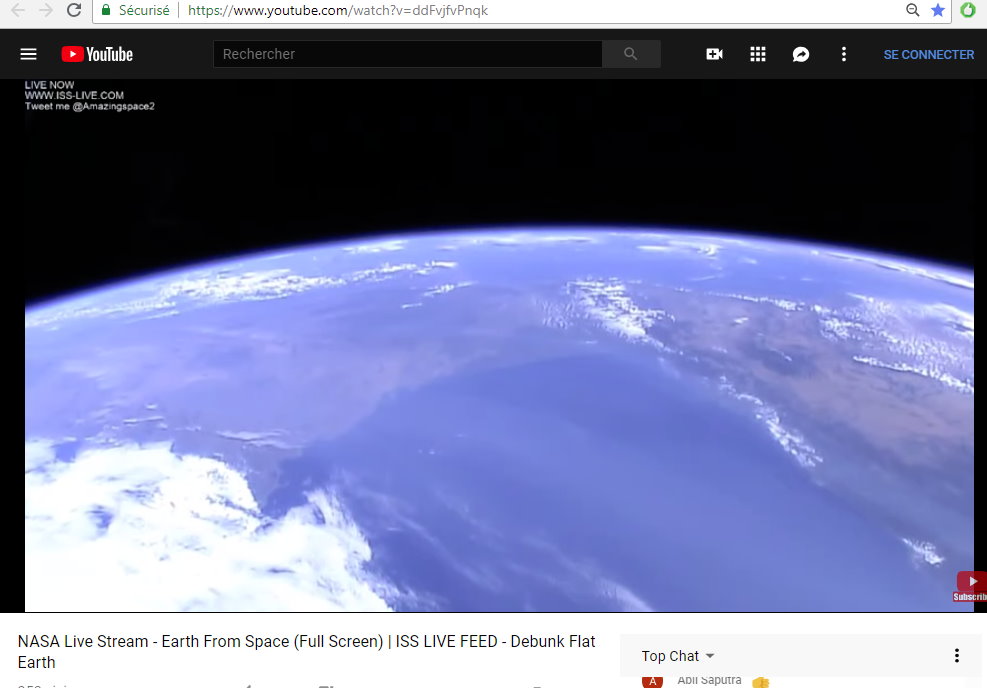Click the green browser extension icon
Image resolution: width=987 pixels, height=688 pixels.
[967, 10]
